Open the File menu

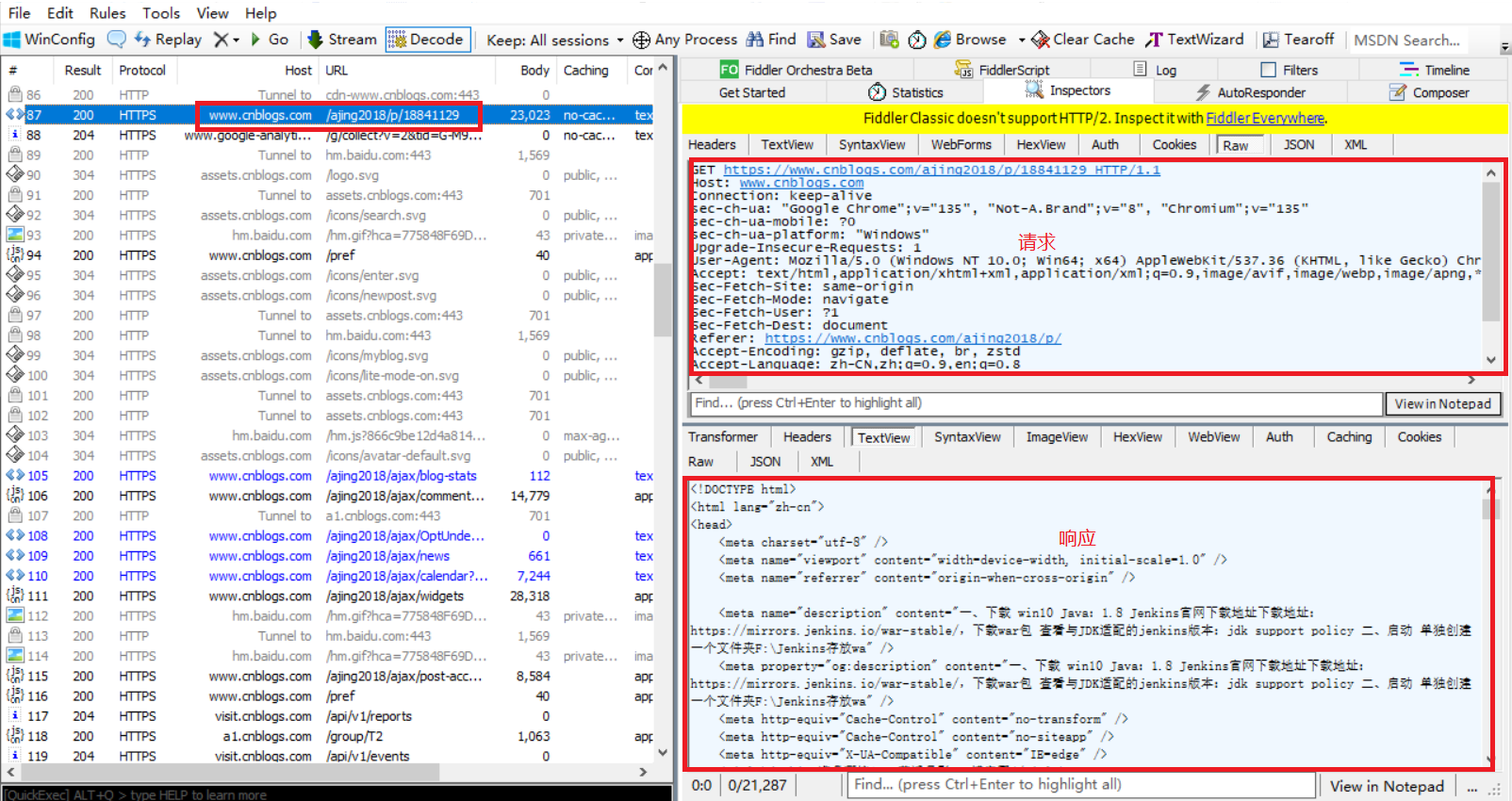click(x=19, y=13)
